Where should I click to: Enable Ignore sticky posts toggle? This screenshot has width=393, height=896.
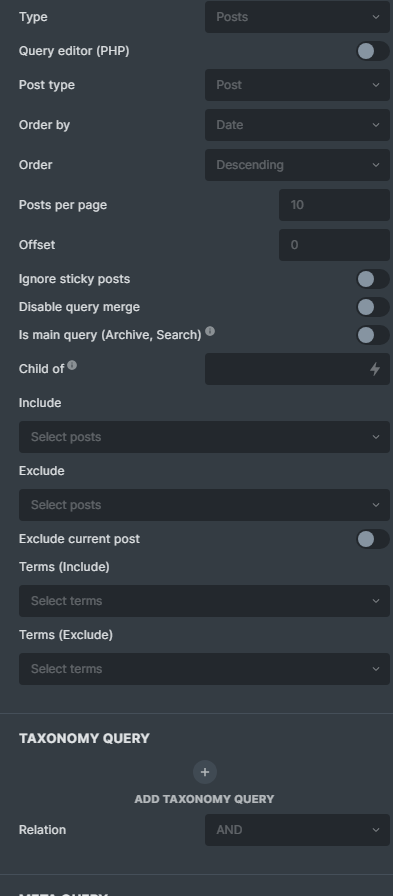pyautogui.click(x=373, y=279)
